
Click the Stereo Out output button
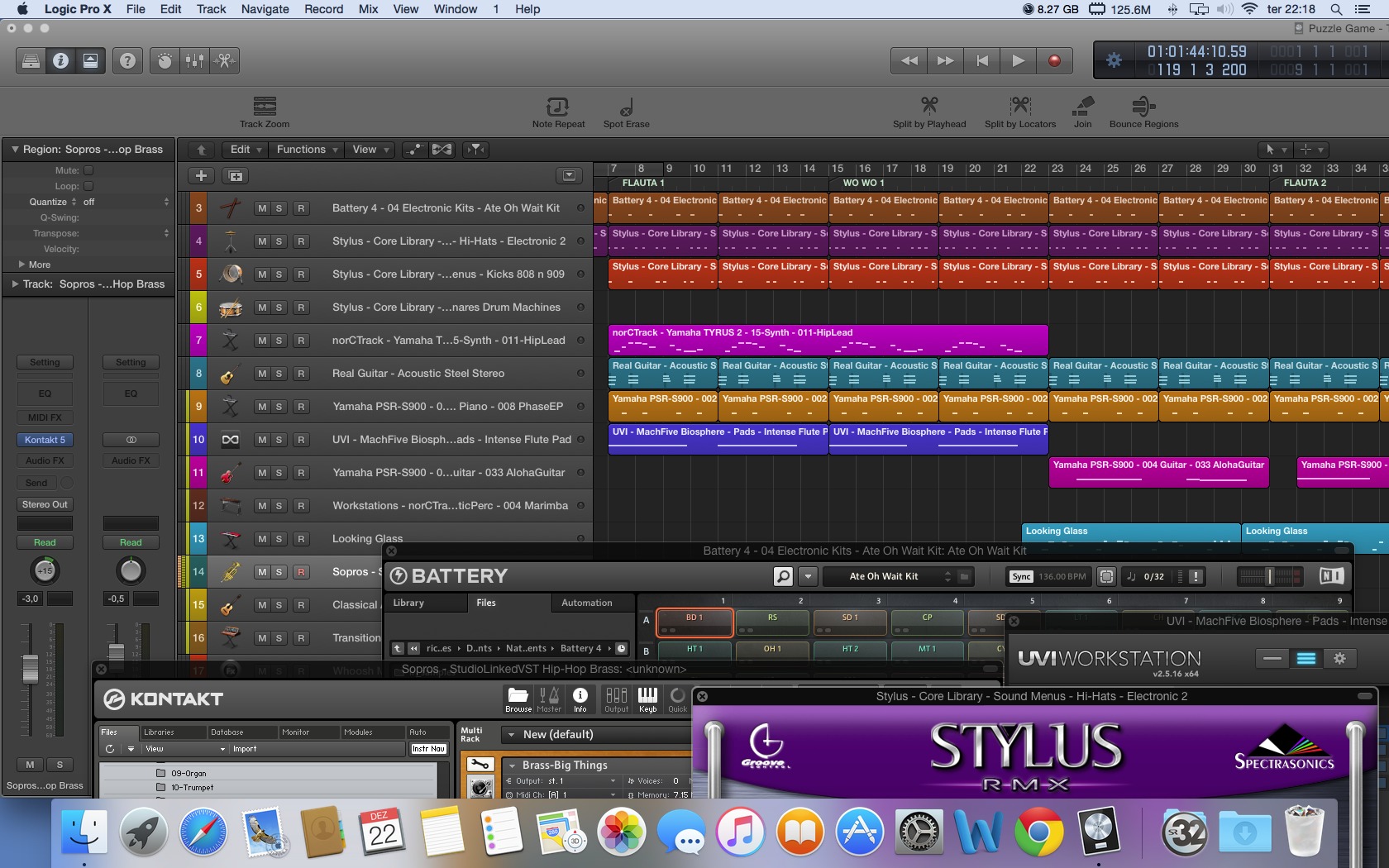tap(45, 504)
